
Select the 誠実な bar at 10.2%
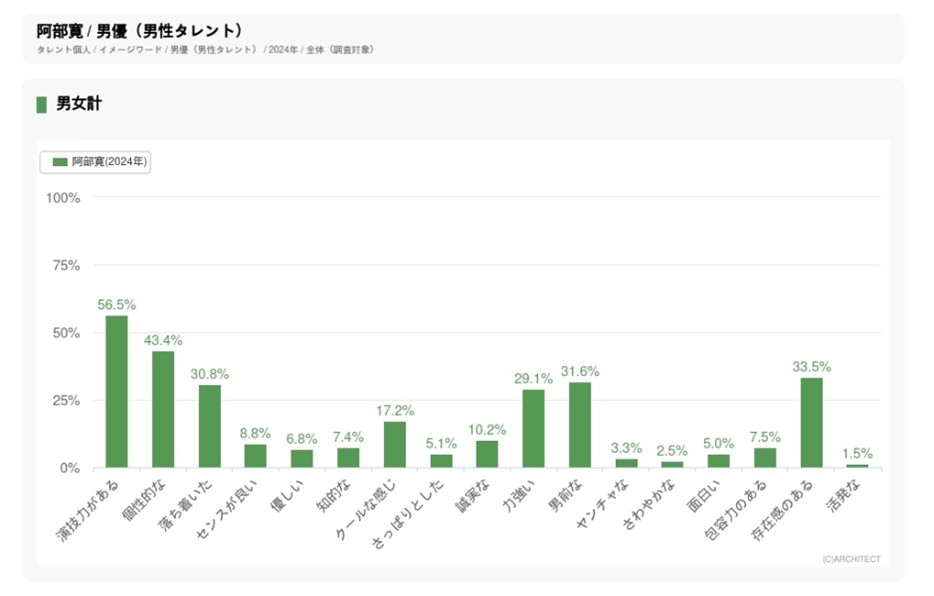tap(487, 454)
